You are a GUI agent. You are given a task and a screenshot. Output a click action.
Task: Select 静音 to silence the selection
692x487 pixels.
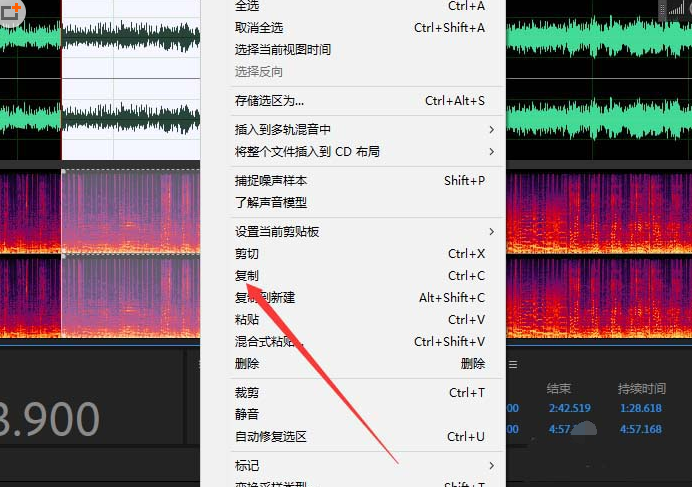tap(246, 415)
